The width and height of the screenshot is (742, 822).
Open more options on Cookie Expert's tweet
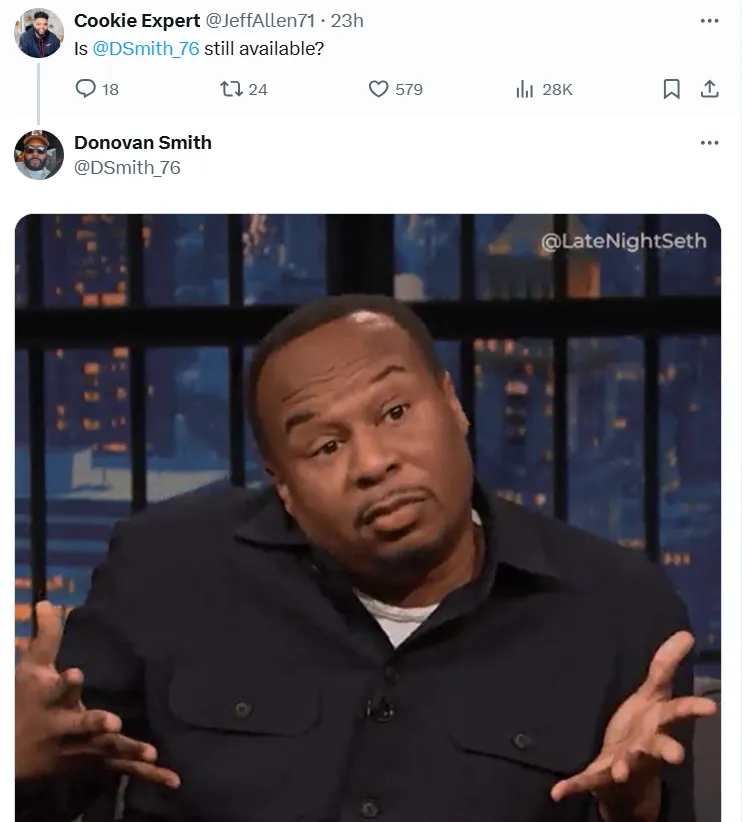tap(709, 21)
